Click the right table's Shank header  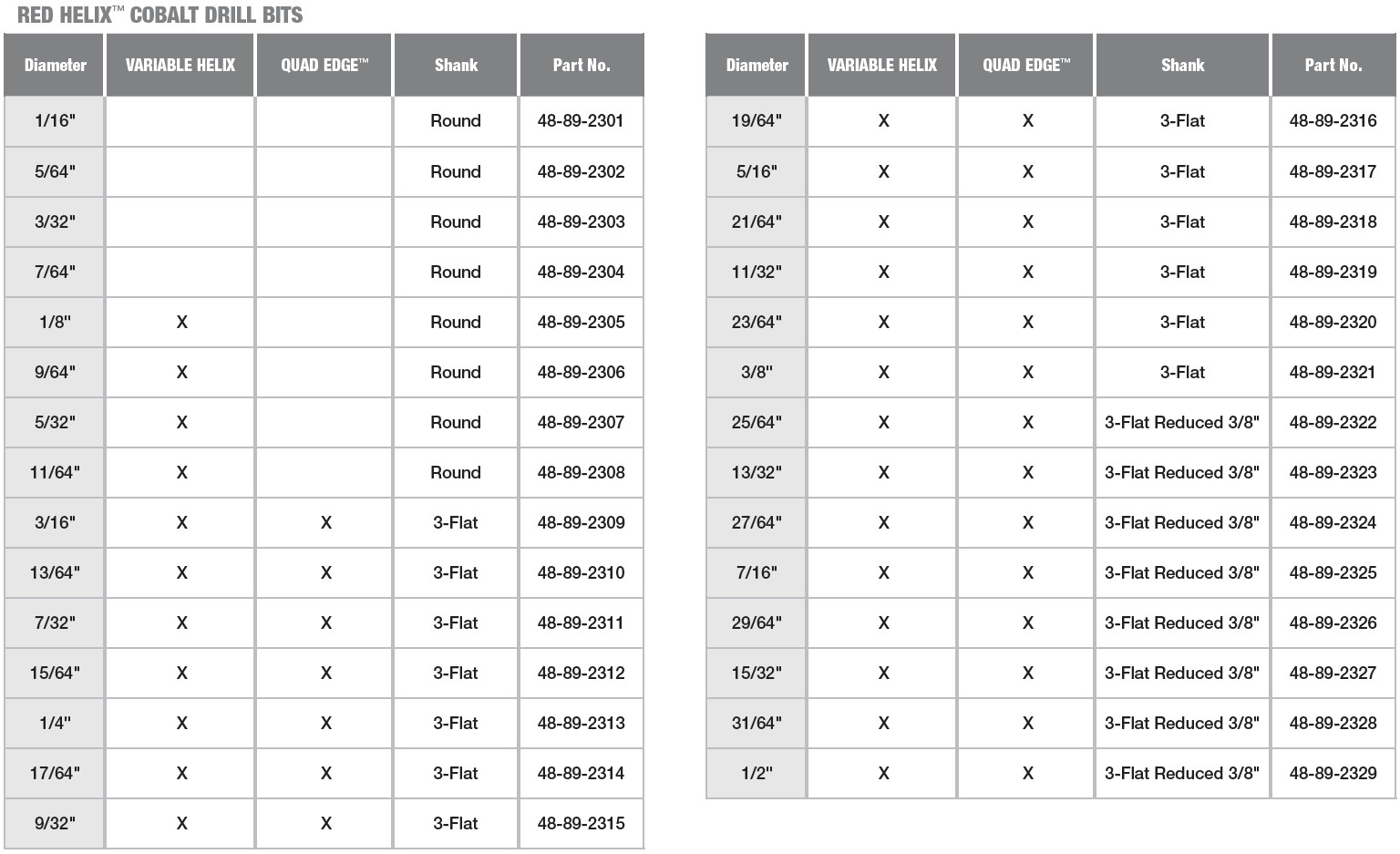tap(1182, 65)
